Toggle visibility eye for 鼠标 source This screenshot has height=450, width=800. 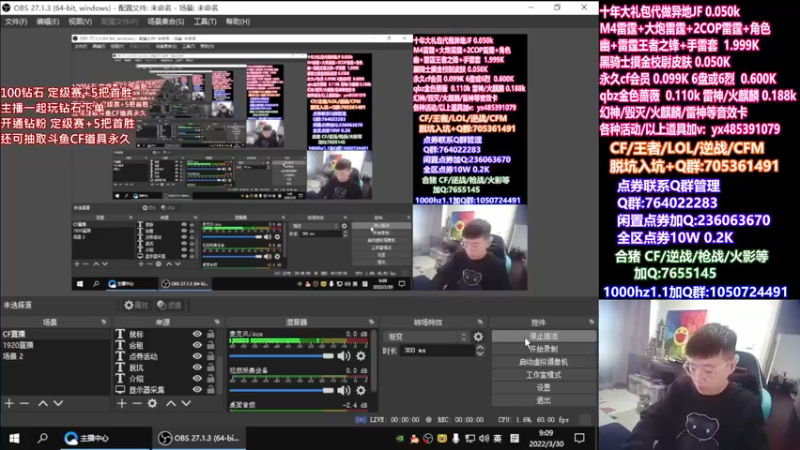tap(197, 334)
